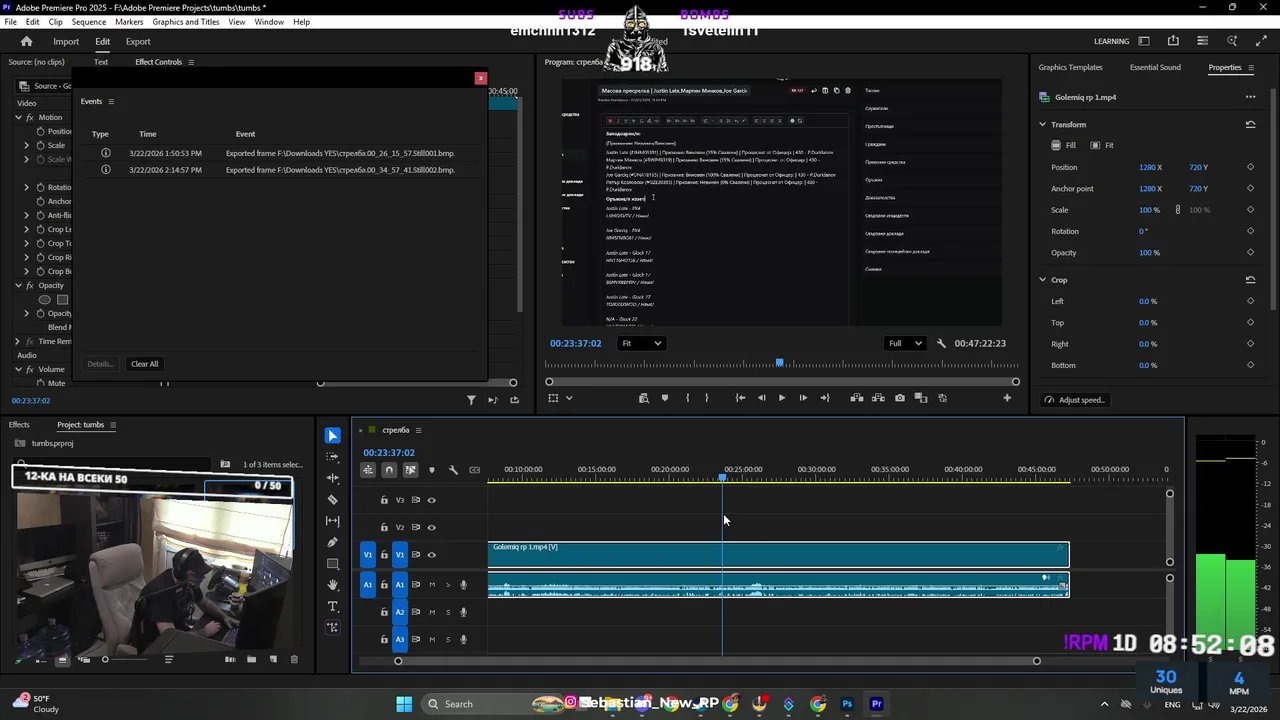
Task: Click Go to Out point icon
Action: coord(824,398)
